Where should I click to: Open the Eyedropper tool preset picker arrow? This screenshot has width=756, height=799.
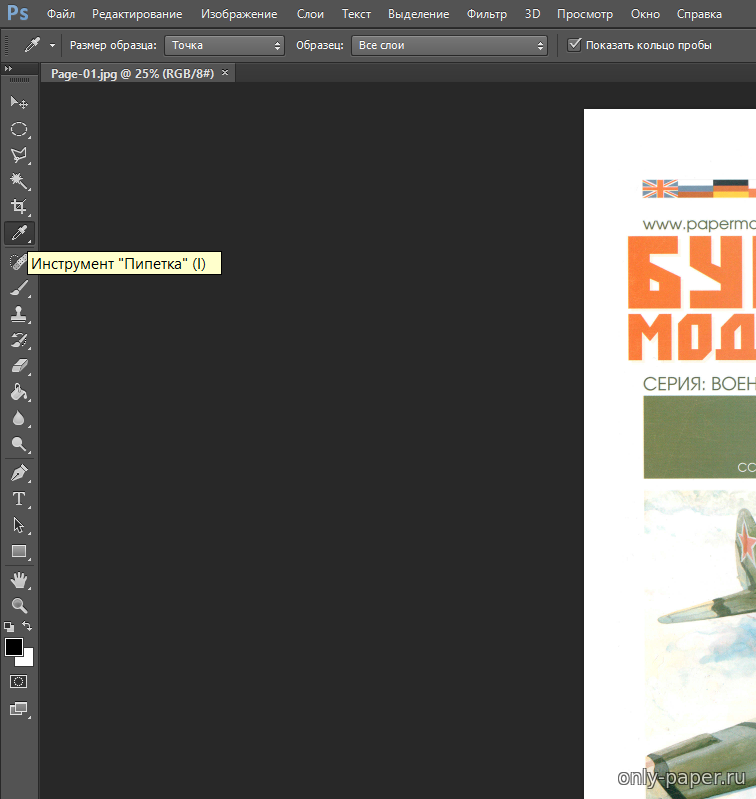(x=52, y=46)
